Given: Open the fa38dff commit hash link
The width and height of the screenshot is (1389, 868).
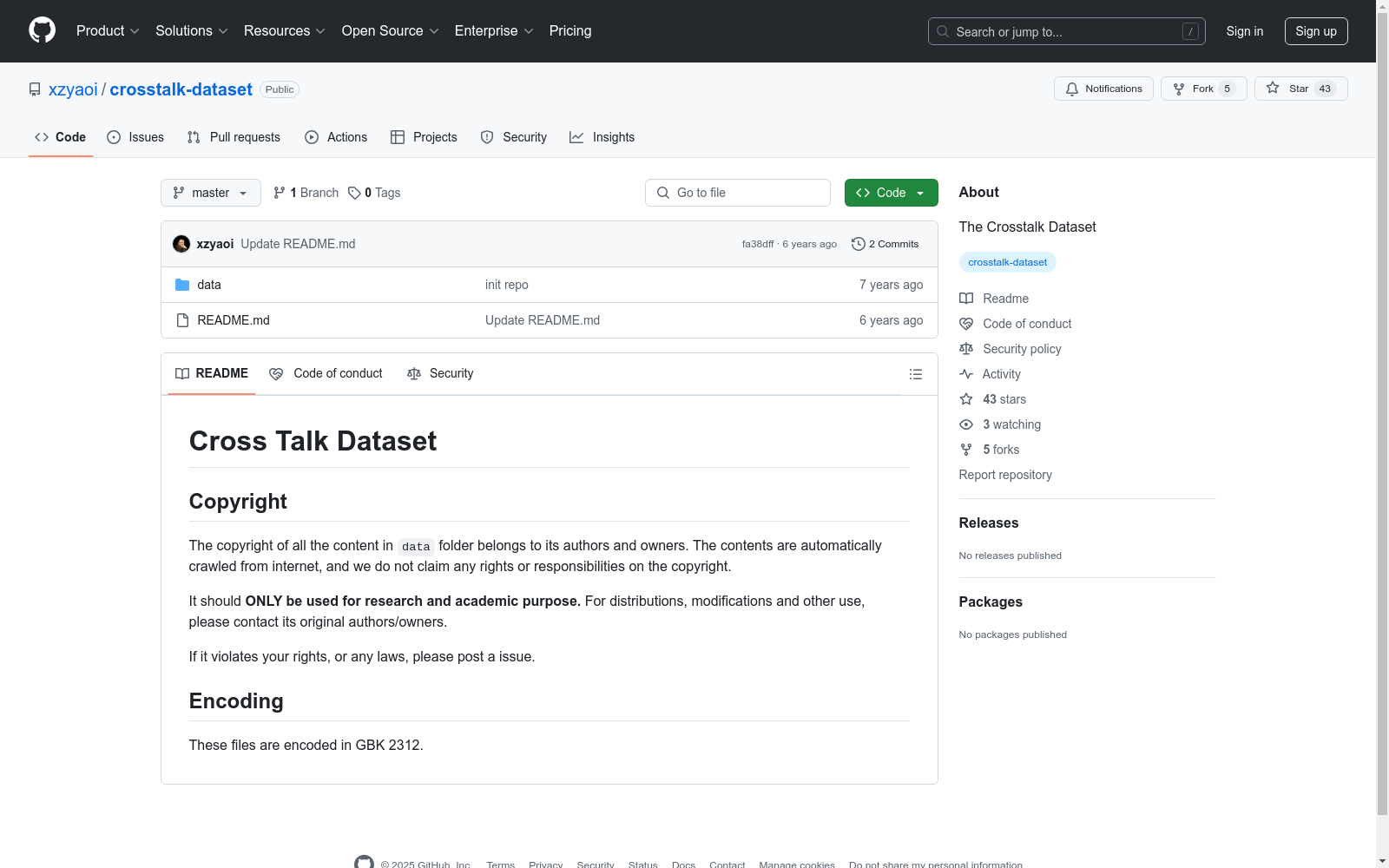Looking at the screenshot, I should coord(758,244).
